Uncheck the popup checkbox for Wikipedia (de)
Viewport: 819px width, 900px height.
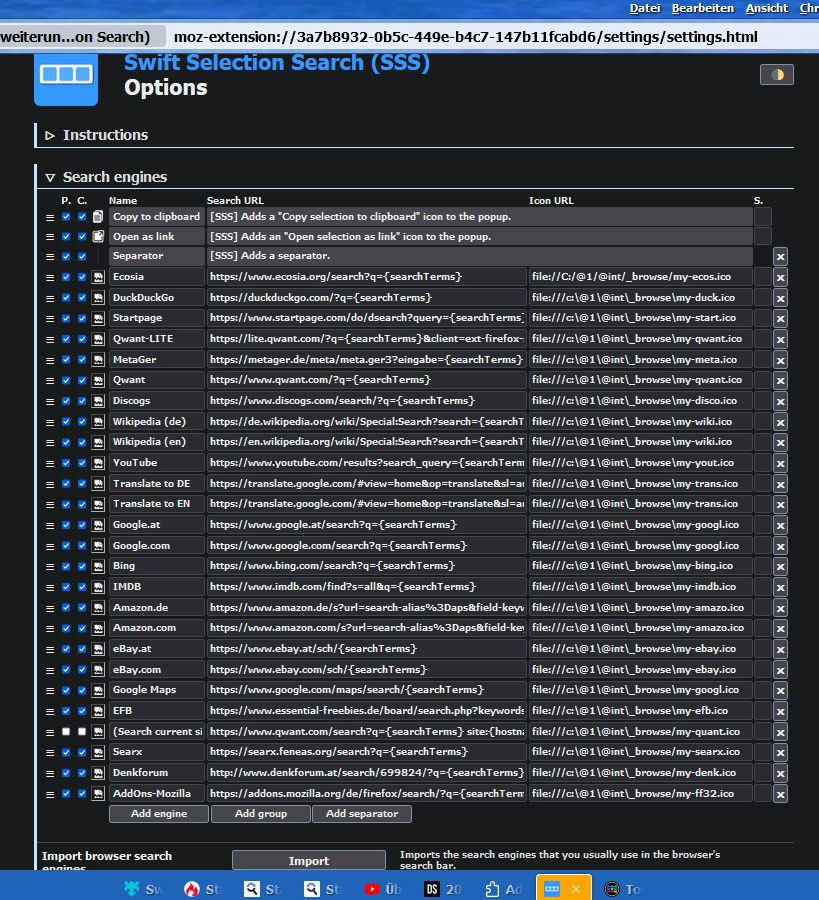pyautogui.click(x=66, y=422)
